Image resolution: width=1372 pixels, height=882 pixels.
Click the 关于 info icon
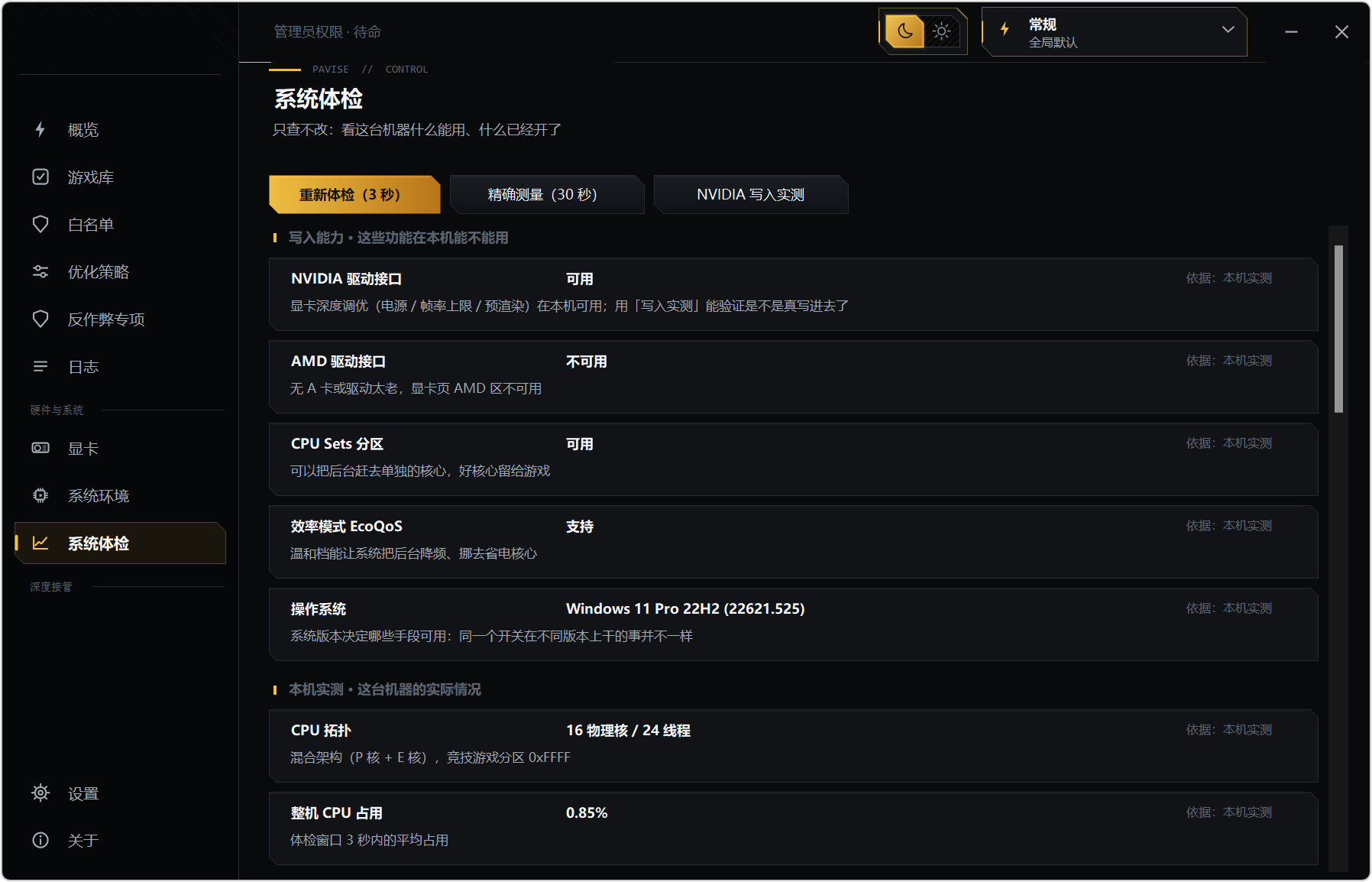point(40,840)
